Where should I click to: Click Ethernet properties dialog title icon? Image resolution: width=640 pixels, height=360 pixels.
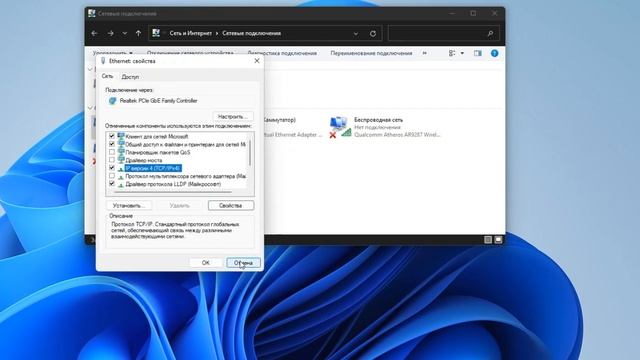[x=103, y=61]
